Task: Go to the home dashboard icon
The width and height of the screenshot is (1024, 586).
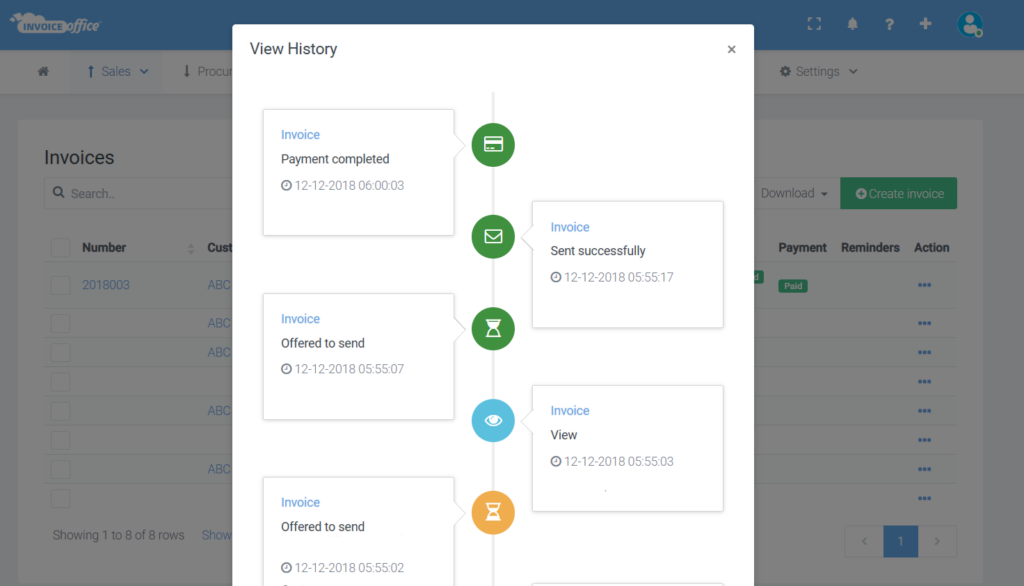Action: click(x=43, y=71)
